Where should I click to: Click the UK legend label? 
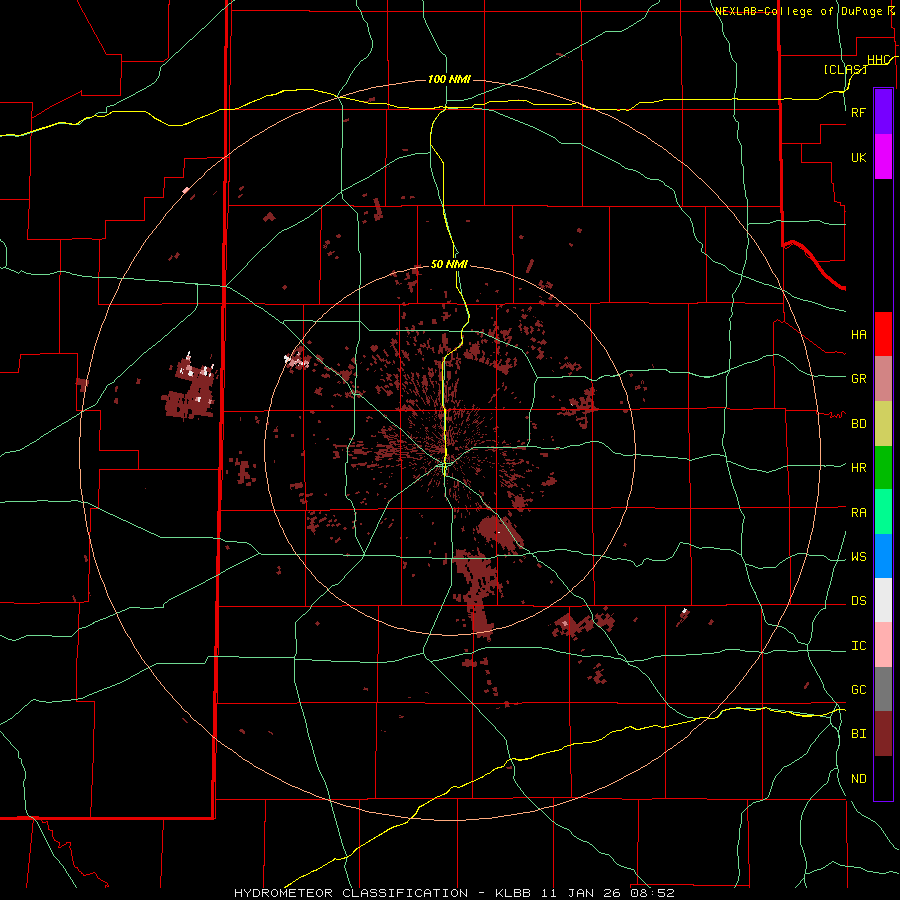pos(859,157)
